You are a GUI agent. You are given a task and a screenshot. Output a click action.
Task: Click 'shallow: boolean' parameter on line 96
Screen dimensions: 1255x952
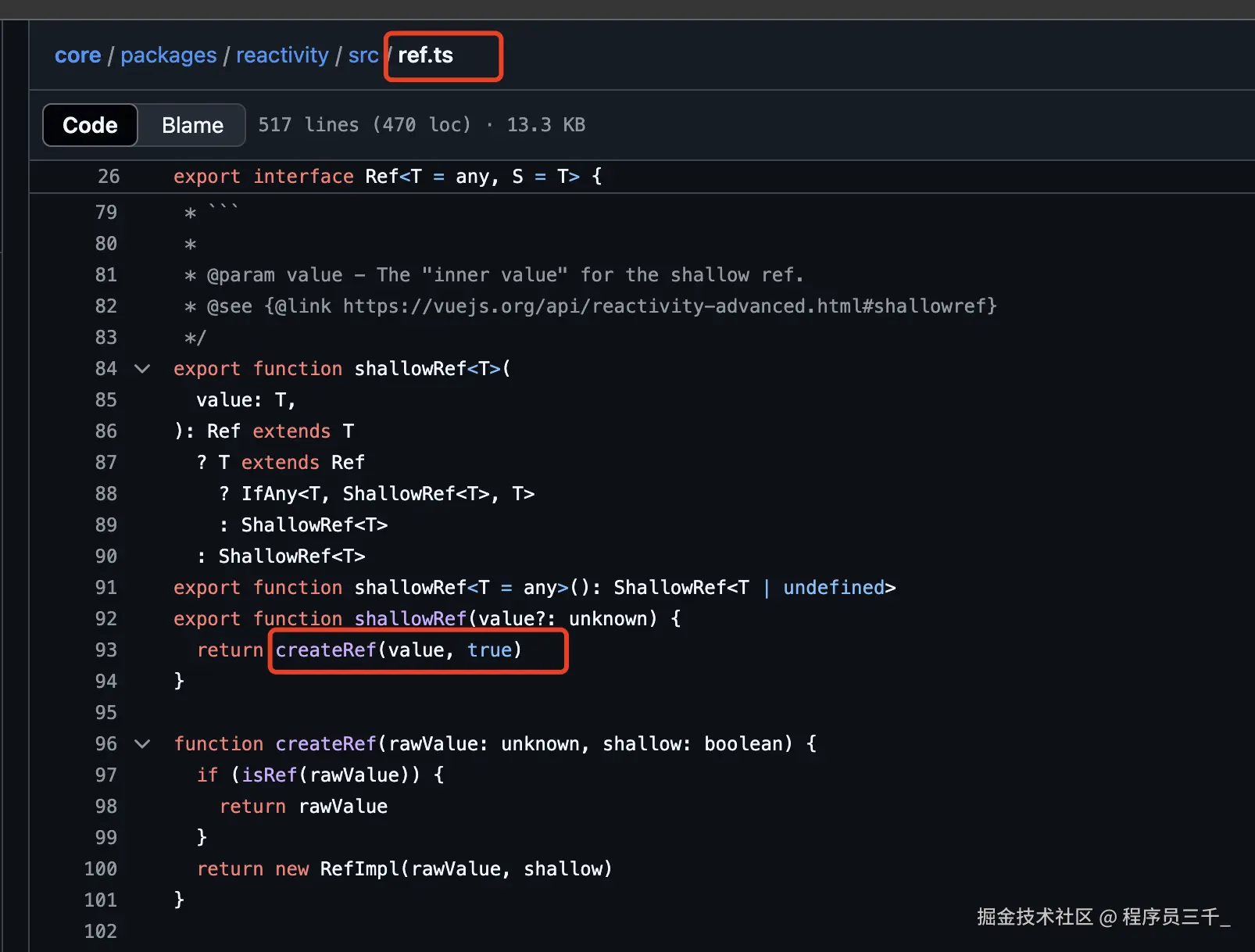click(x=692, y=744)
